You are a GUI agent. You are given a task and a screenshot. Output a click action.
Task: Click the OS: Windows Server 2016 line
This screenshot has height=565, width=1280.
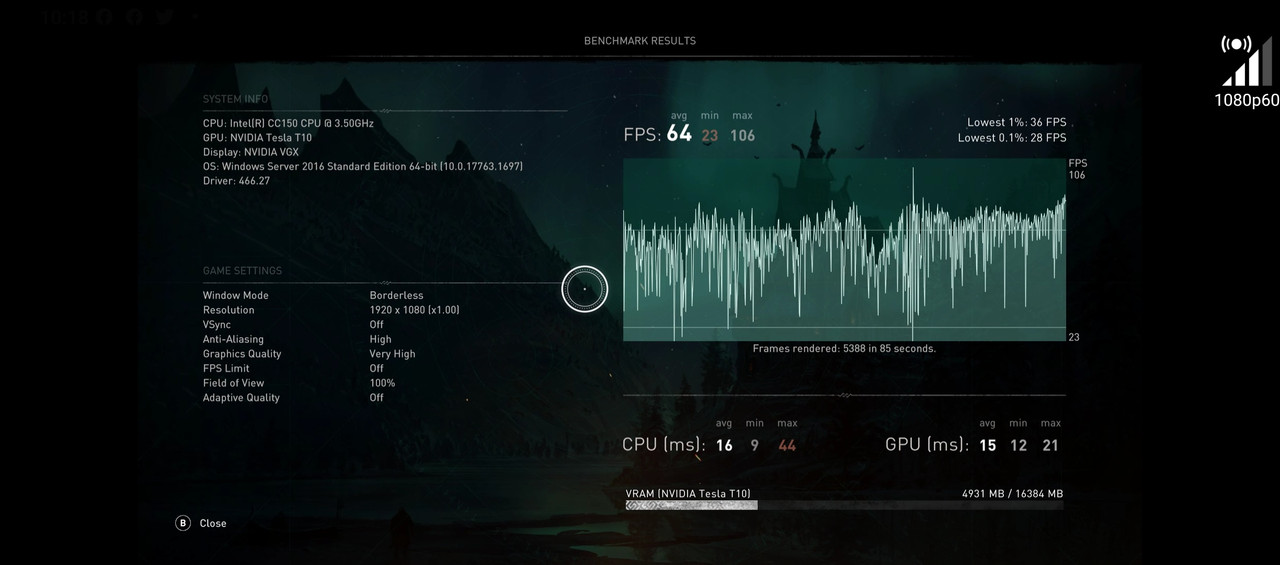point(363,167)
